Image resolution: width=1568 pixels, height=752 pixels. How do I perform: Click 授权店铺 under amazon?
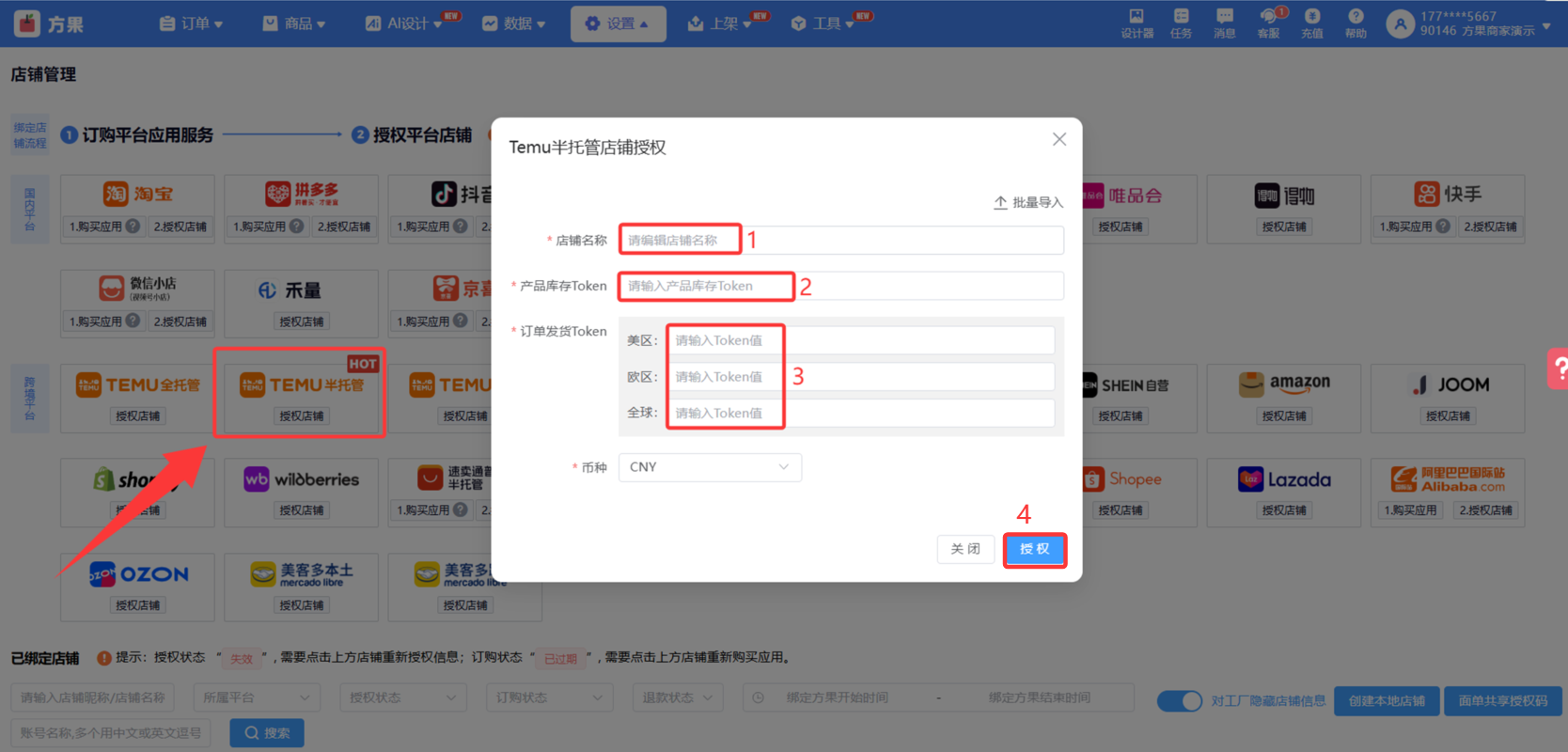[x=1284, y=415]
